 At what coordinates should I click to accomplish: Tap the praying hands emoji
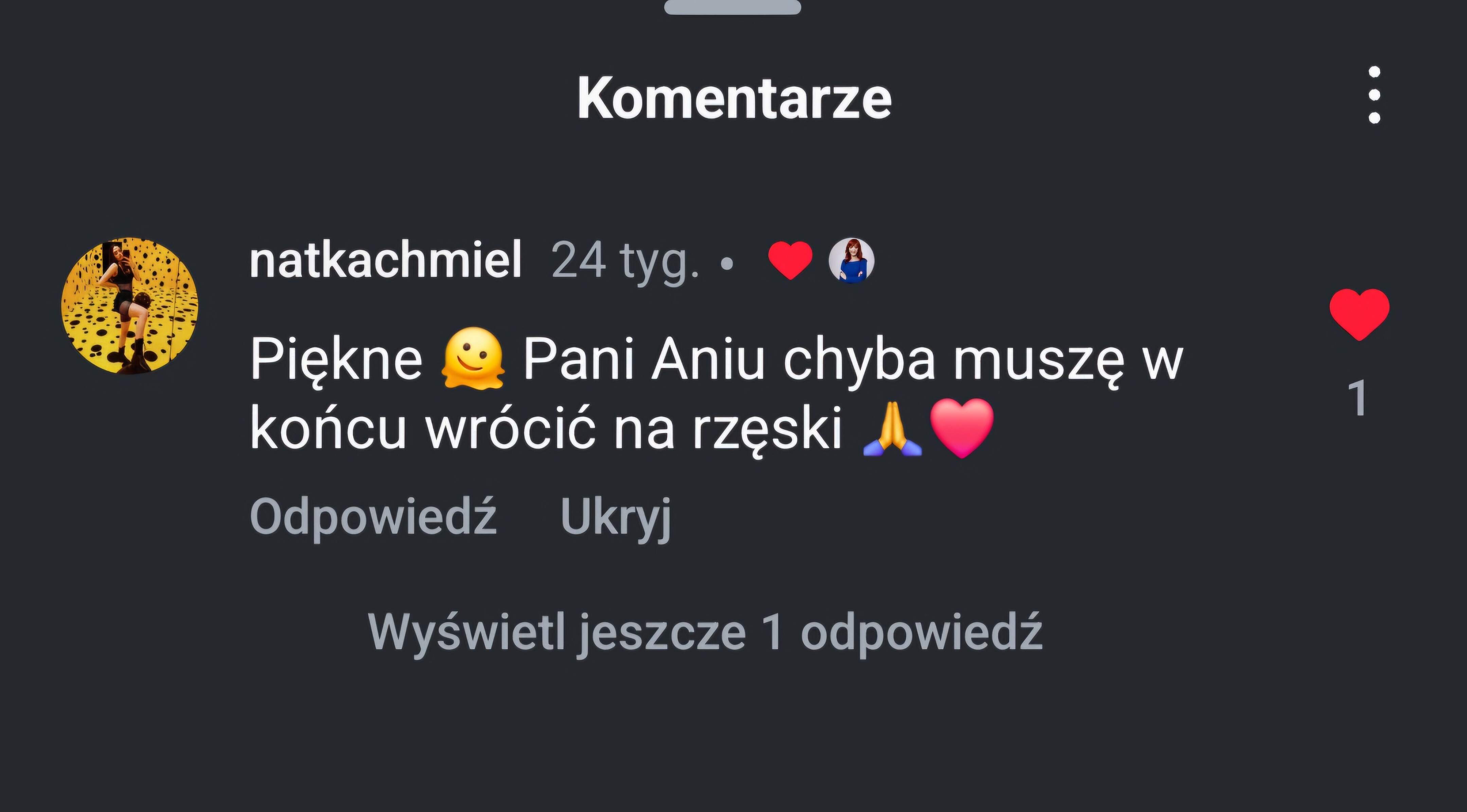(892, 428)
